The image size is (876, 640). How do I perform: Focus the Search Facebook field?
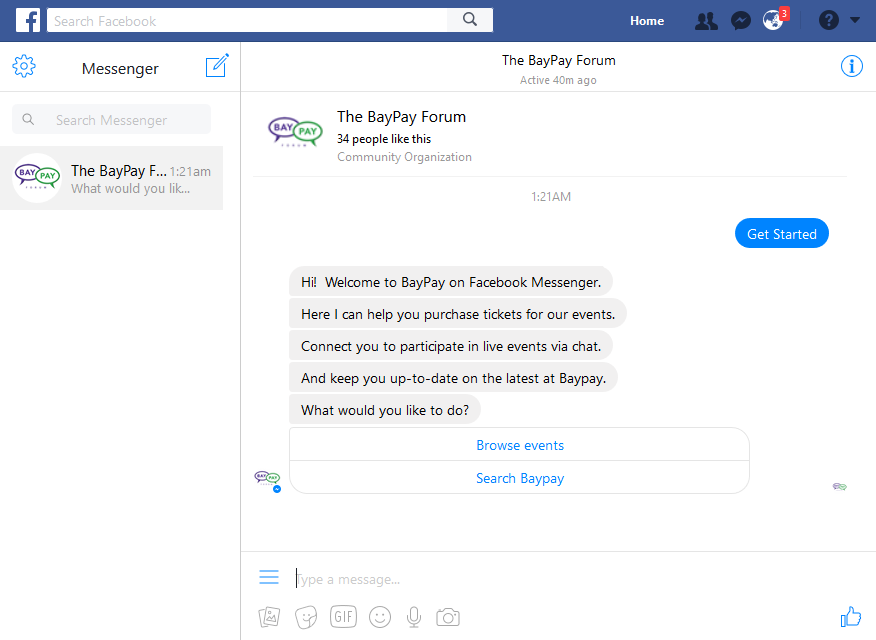247,21
